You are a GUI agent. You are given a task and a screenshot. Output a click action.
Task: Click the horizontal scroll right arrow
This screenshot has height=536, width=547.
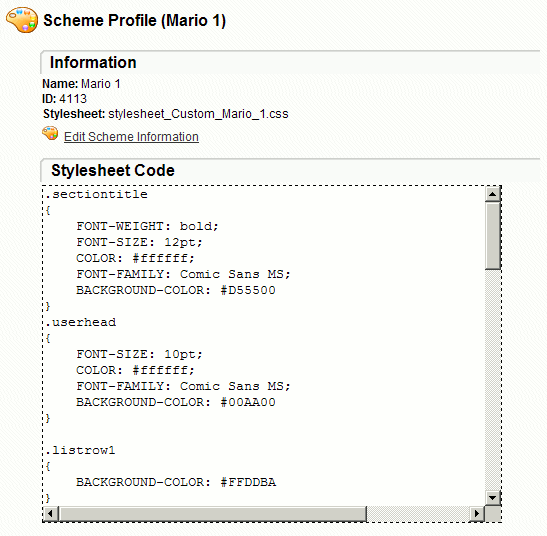pos(477,513)
